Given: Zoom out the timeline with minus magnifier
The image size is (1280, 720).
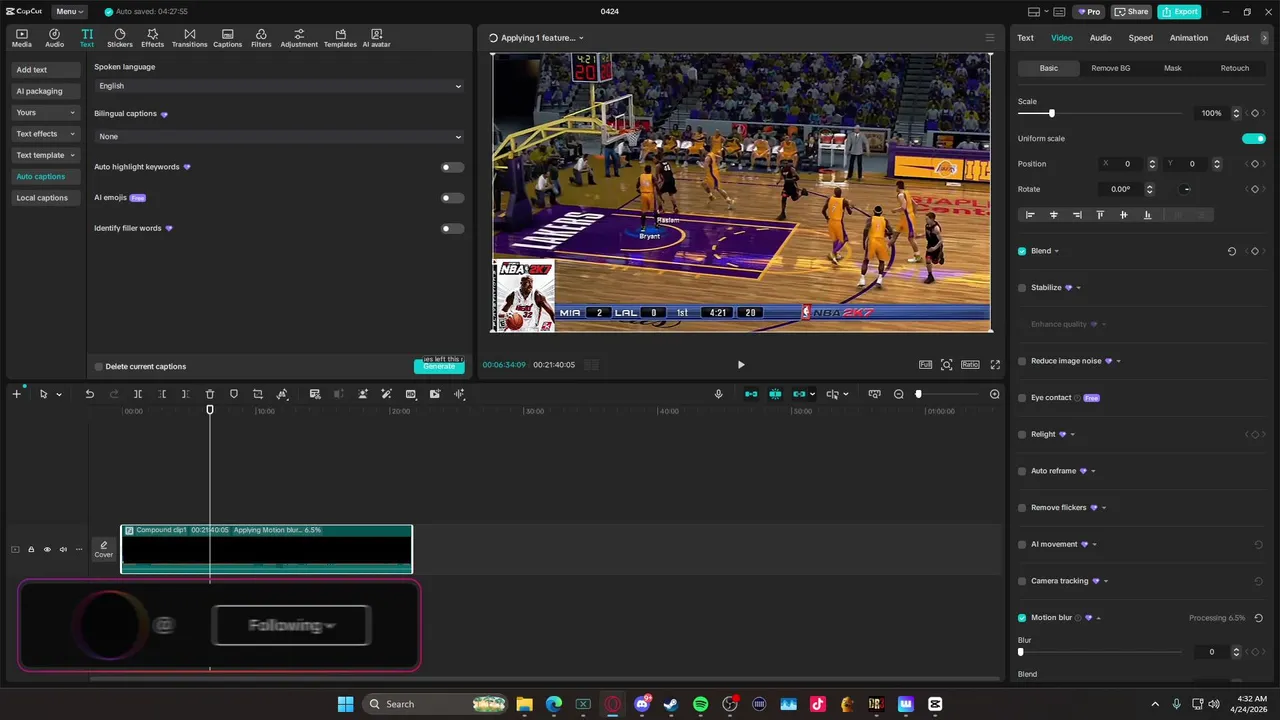Looking at the screenshot, I should point(898,394).
